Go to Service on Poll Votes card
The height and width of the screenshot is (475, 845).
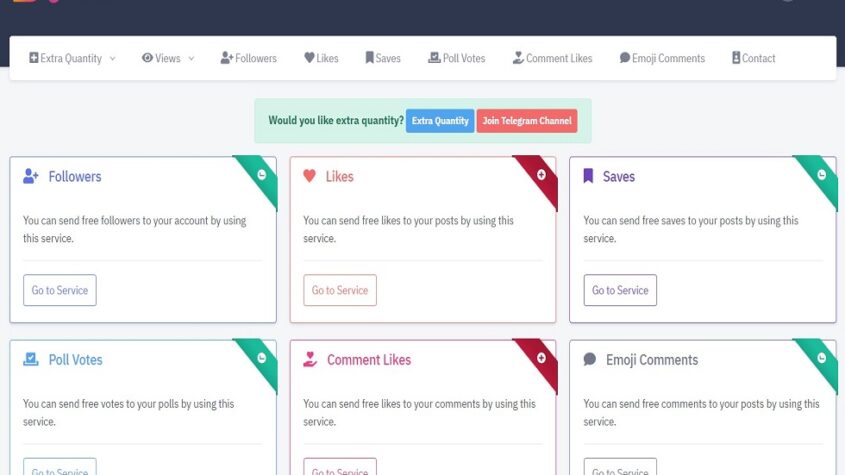tap(60, 467)
